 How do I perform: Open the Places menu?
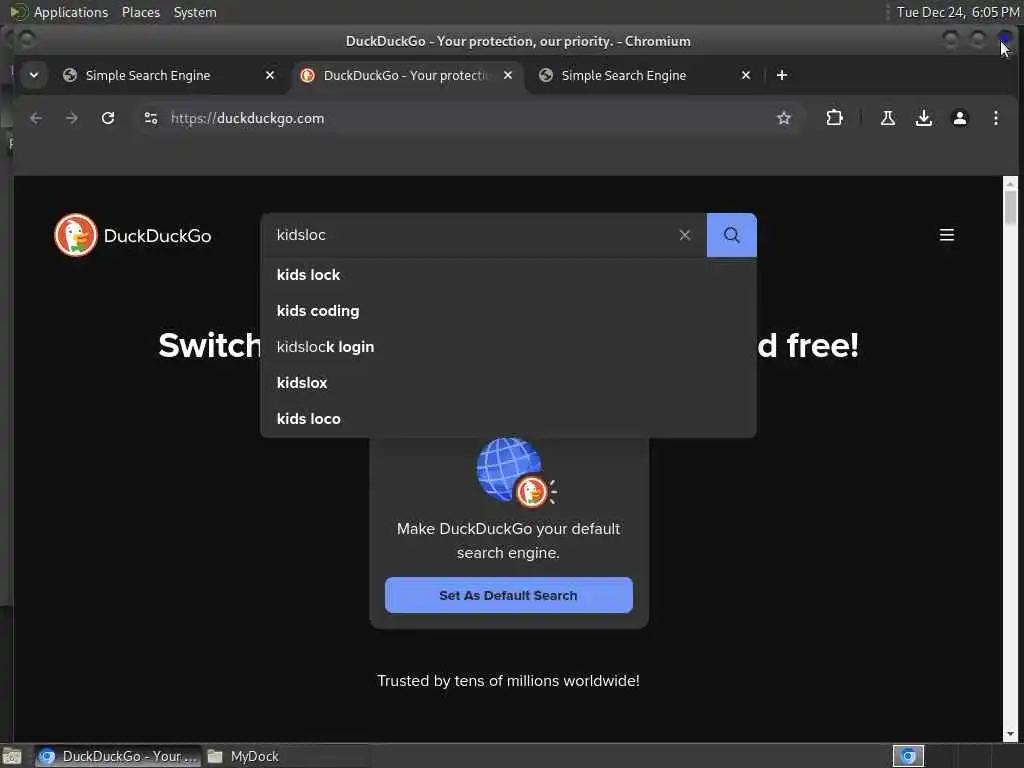click(141, 12)
